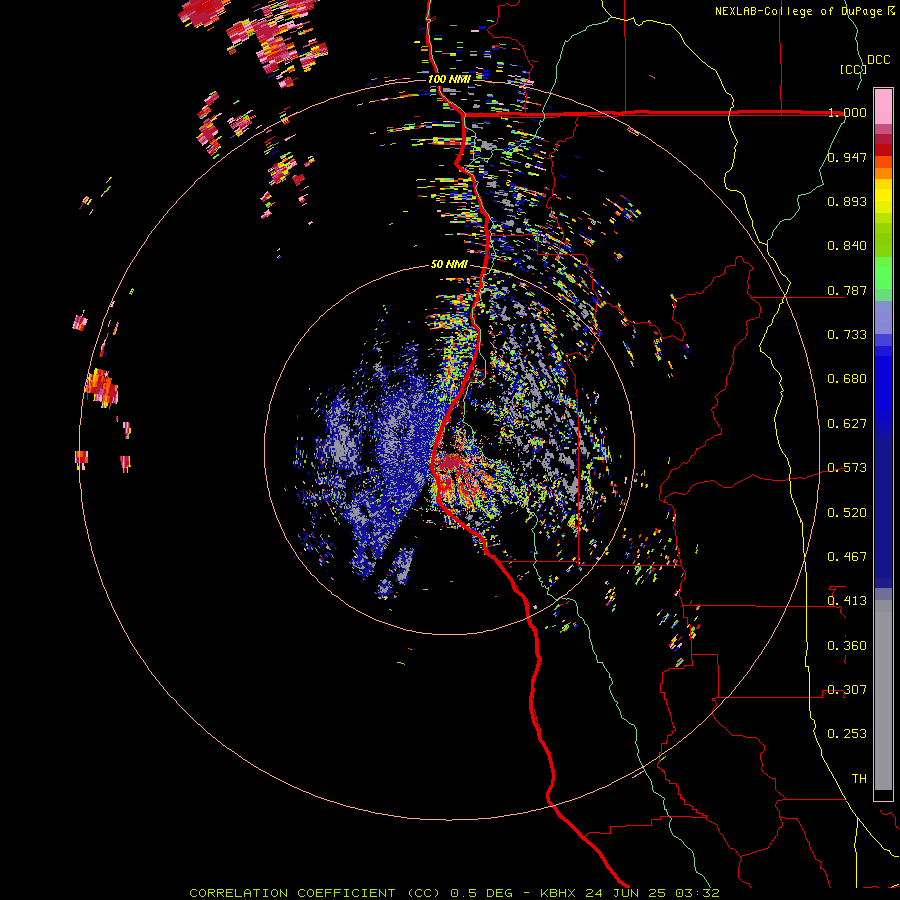The image size is (900, 900).
Task: Click the NEXLAB-College of DuPage label
Action: tap(798, 11)
